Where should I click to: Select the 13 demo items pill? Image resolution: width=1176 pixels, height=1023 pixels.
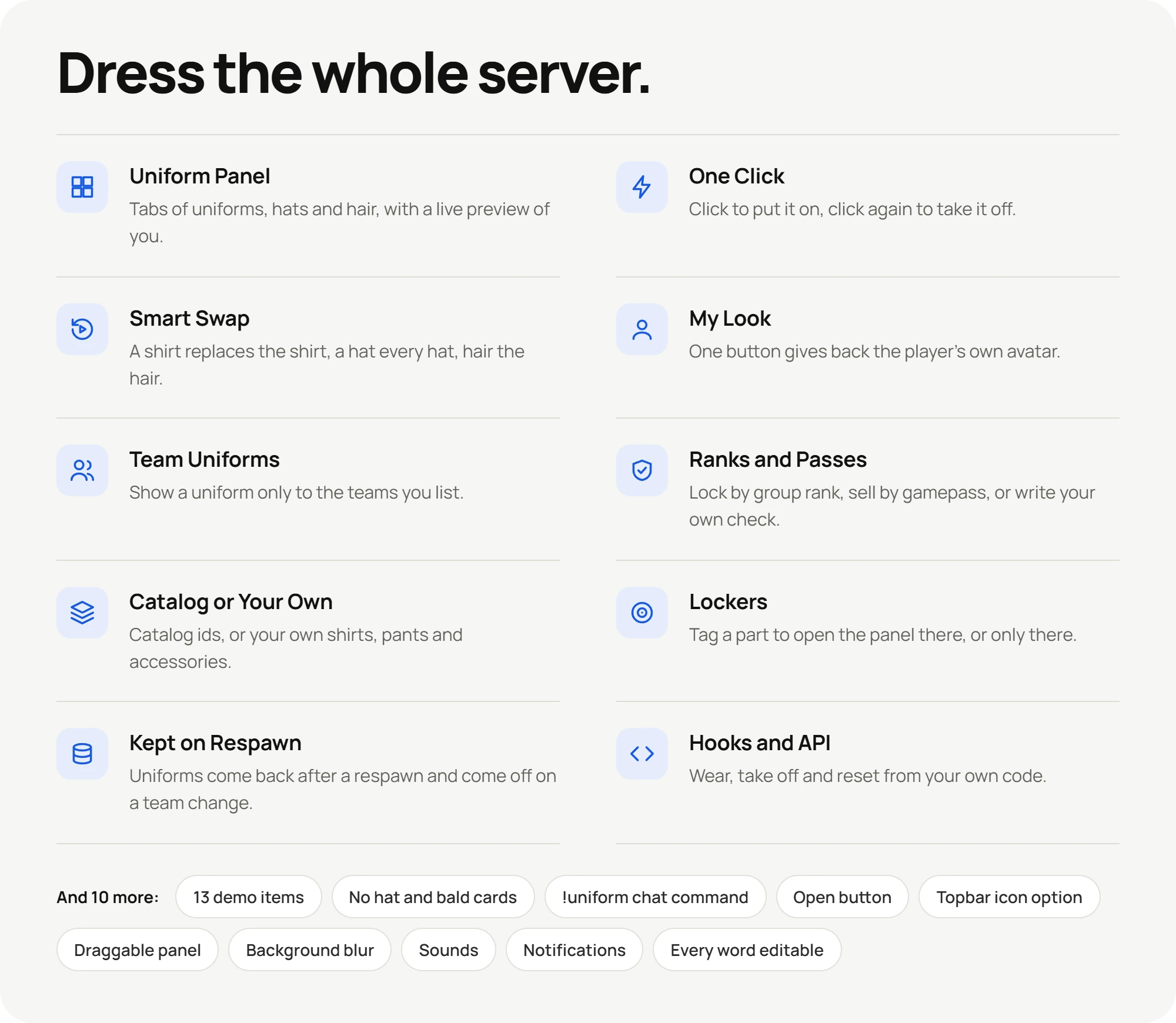point(249,897)
